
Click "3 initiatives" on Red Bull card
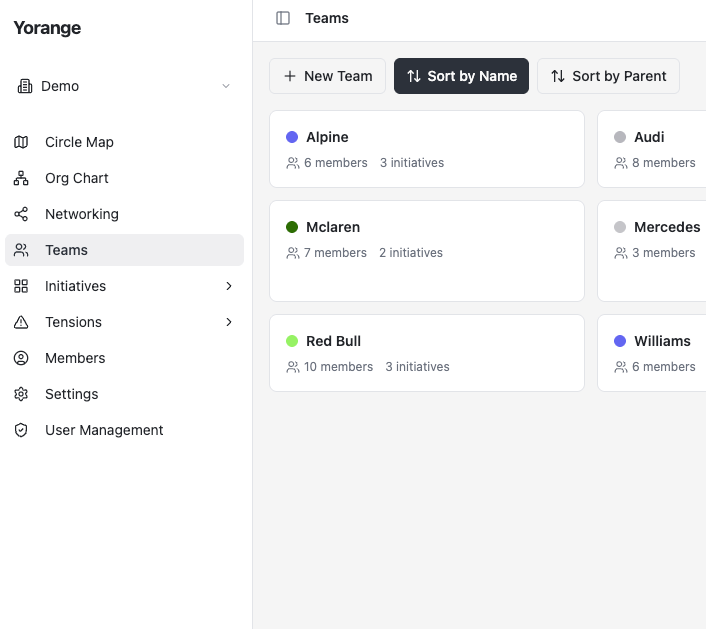(x=417, y=367)
